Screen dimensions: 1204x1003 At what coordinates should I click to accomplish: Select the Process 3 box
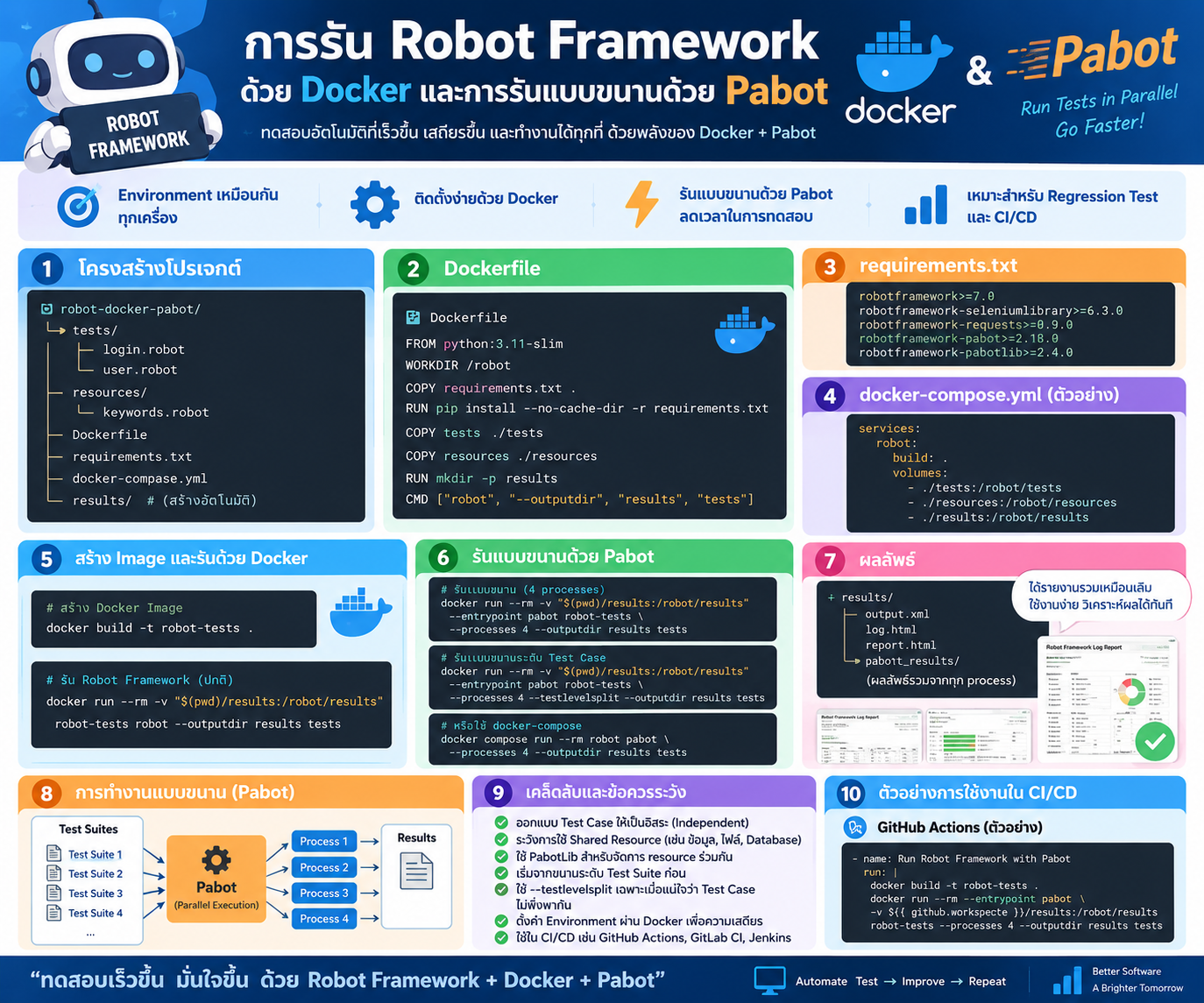[x=324, y=893]
